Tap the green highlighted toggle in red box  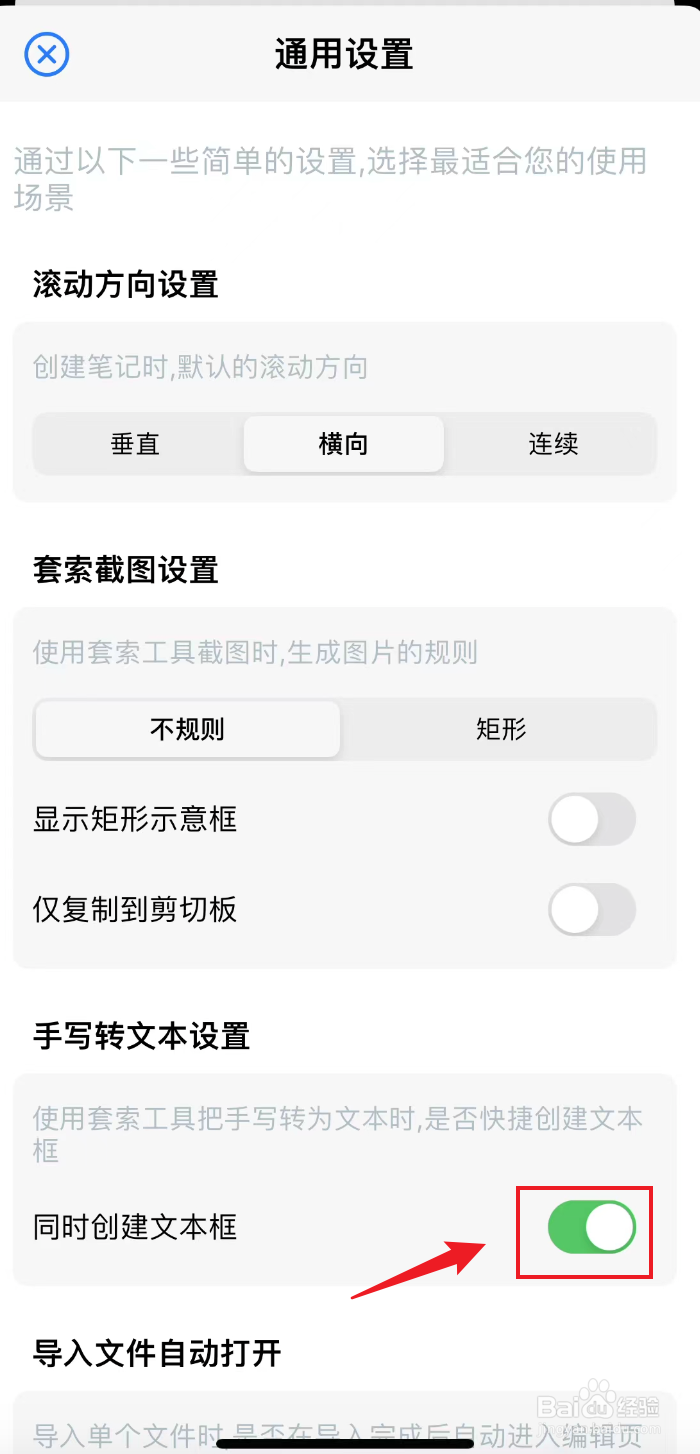point(584,1231)
